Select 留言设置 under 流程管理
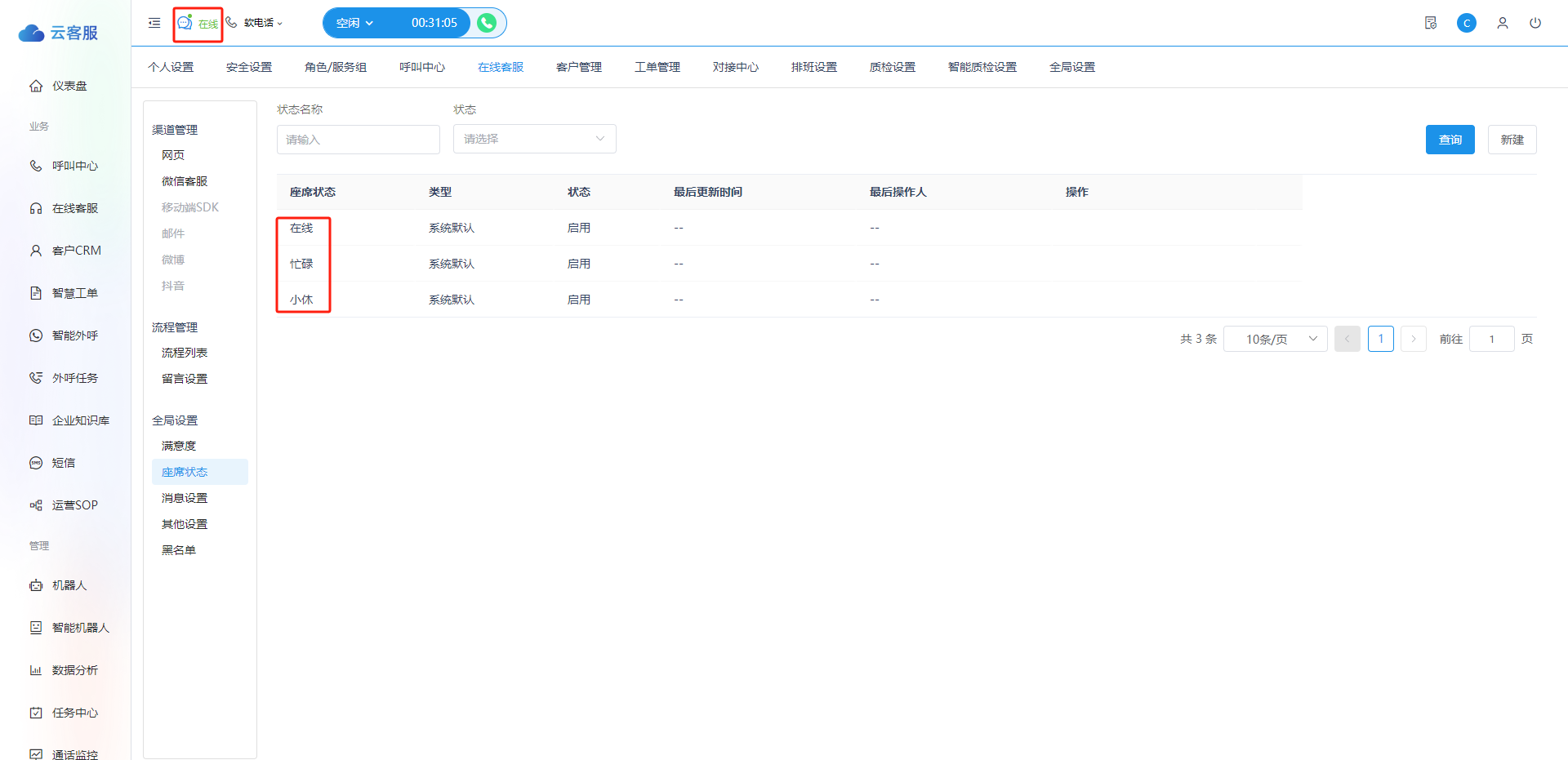The image size is (1568, 760). (x=185, y=379)
